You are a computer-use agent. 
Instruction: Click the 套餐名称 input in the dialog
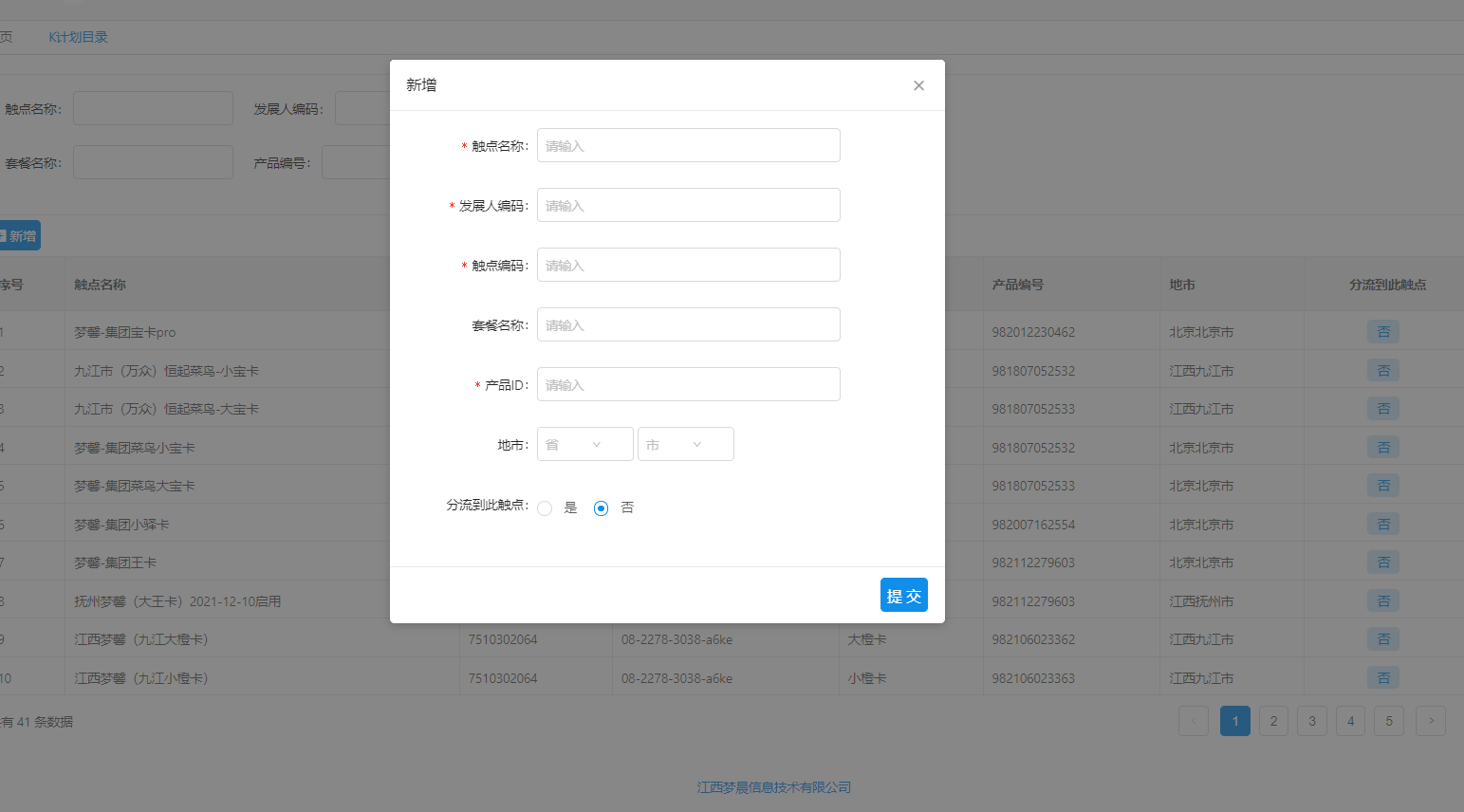pos(688,324)
